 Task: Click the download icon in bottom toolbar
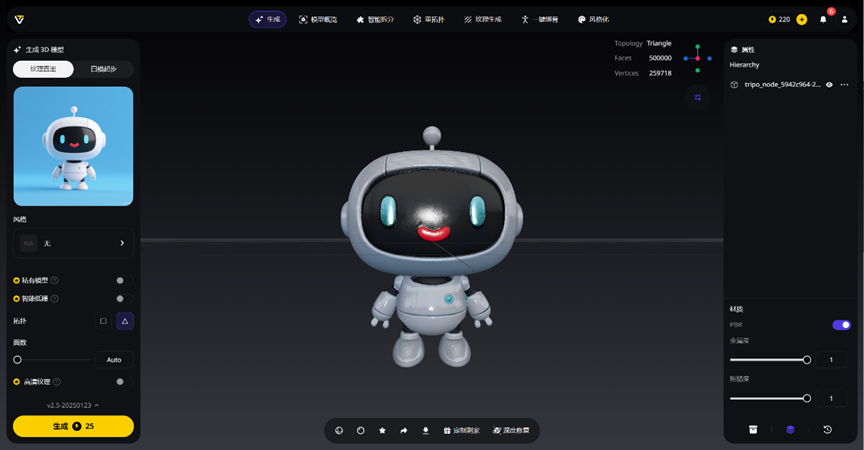pyautogui.click(x=425, y=431)
